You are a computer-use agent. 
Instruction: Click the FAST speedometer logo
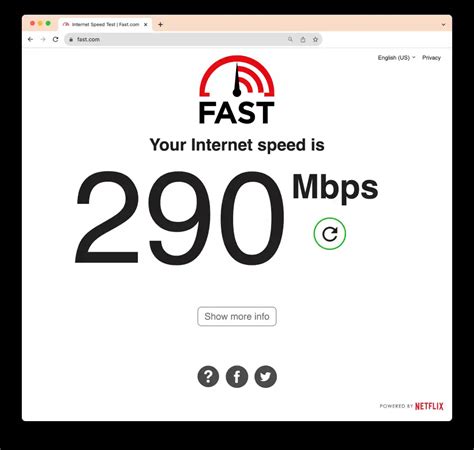[x=237, y=90]
